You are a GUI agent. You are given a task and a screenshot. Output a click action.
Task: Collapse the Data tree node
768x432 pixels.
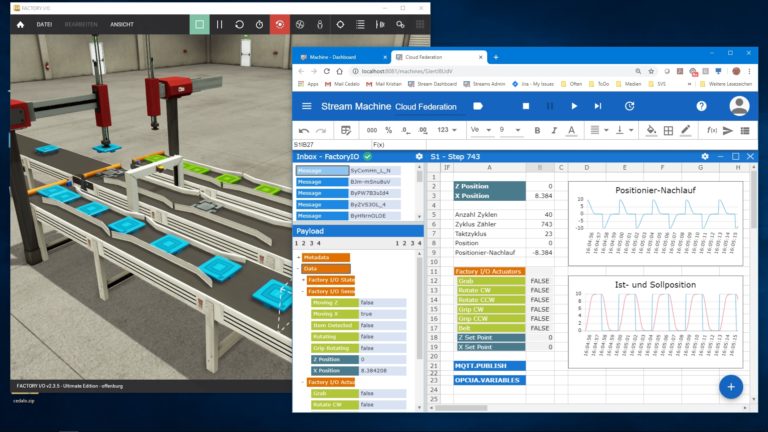299,268
